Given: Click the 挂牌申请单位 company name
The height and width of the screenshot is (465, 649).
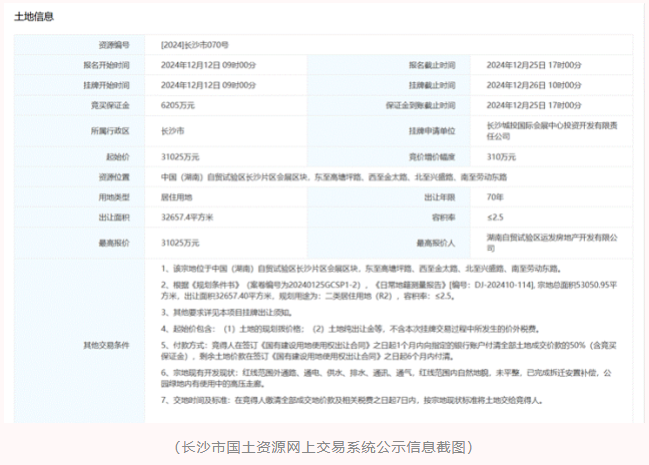Looking at the screenshot, I should (547, 130).
